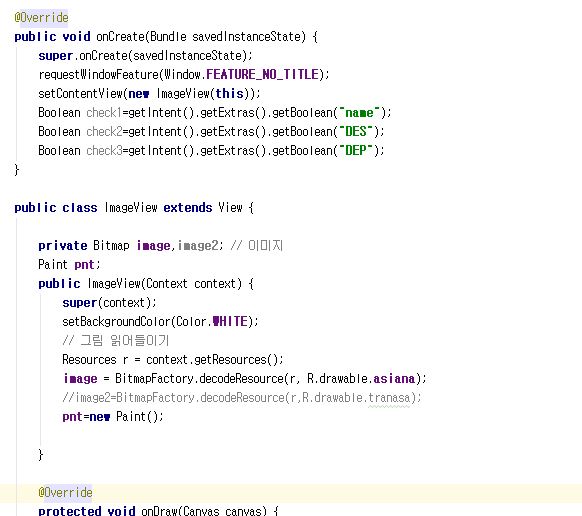
Task: Click the ImageView class name declaration
Action: click(131, 208)
